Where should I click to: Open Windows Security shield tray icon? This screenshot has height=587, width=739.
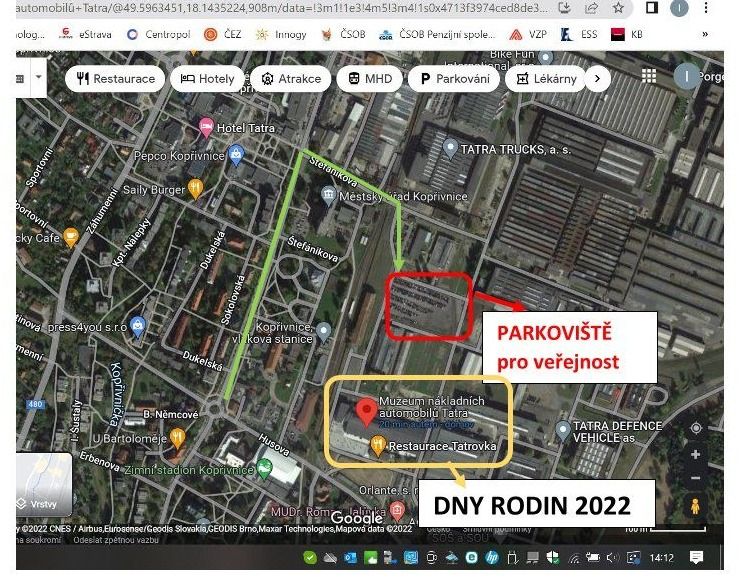pos(552,558)
